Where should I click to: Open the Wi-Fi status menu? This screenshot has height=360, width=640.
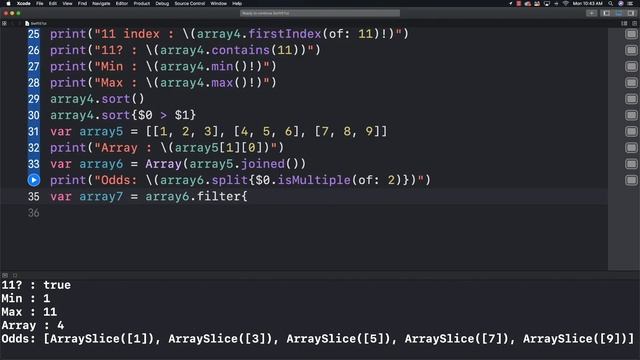(566, 3)
